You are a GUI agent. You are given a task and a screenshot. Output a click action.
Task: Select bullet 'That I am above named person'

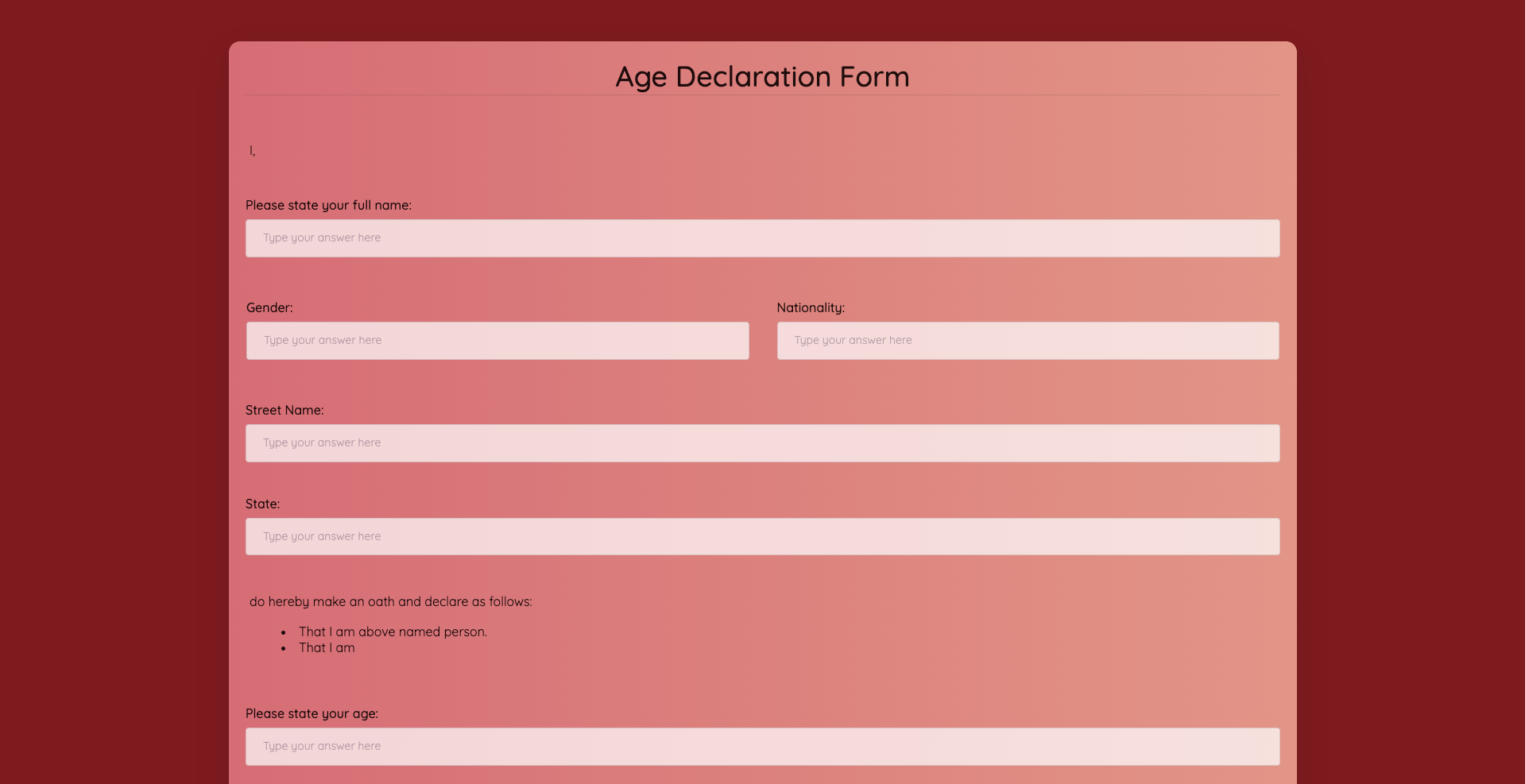[x=393, y=631]
